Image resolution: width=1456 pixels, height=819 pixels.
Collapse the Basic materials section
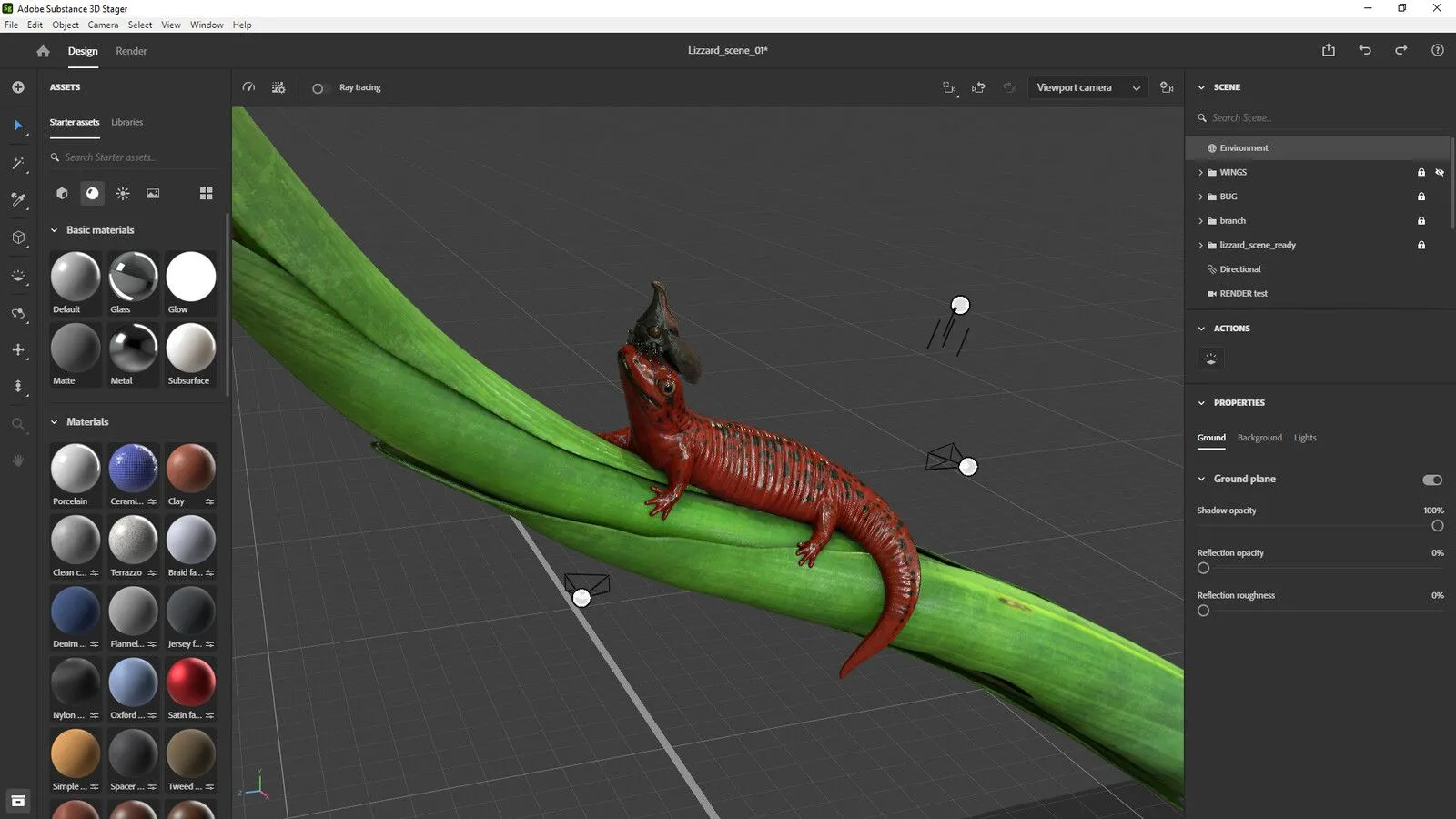click(x=54, y=230)
